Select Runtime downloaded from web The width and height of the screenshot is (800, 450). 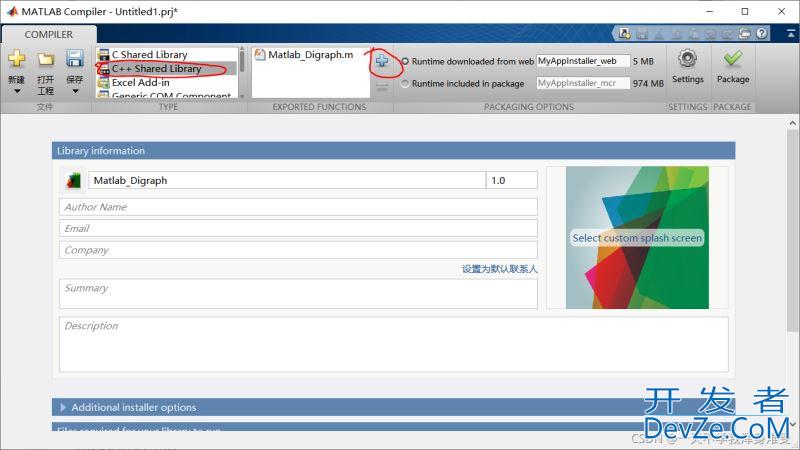point(405,61)
